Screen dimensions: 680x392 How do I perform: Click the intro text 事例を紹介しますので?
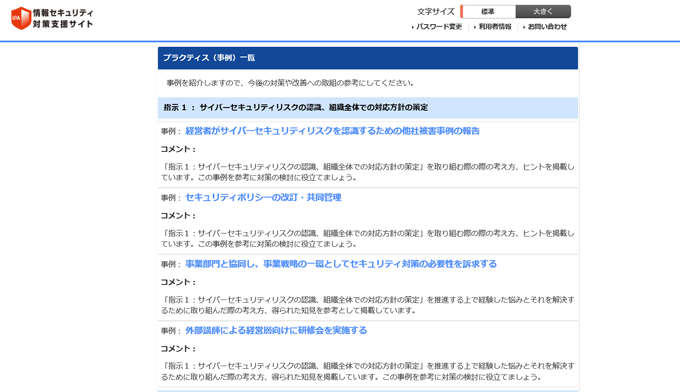291,83
